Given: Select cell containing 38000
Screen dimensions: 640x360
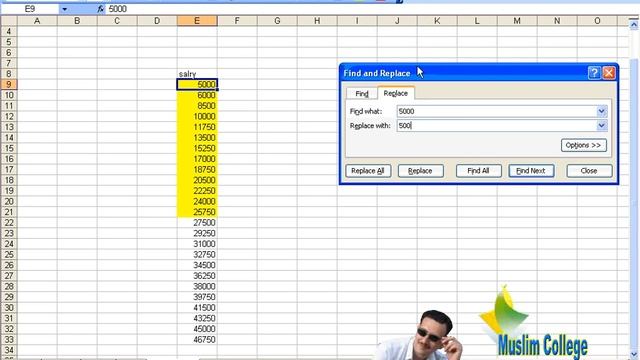Looking at the screenshot, I should [197, 287].
